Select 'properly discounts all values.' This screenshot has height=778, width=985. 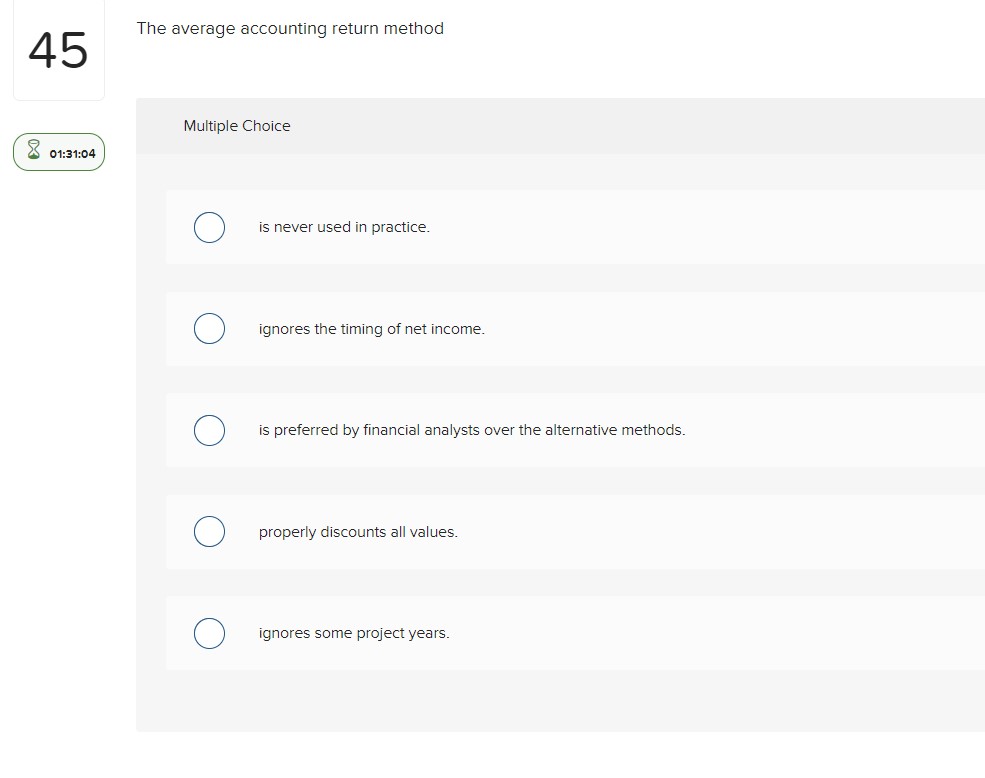[358, 531]
